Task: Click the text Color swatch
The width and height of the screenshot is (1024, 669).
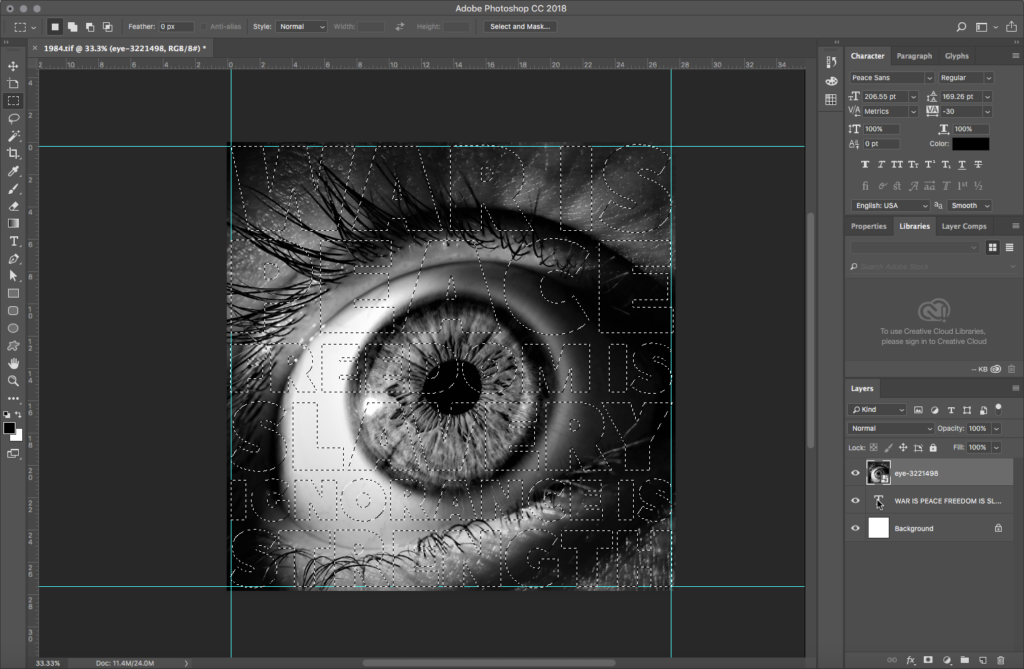Action: 970,144
